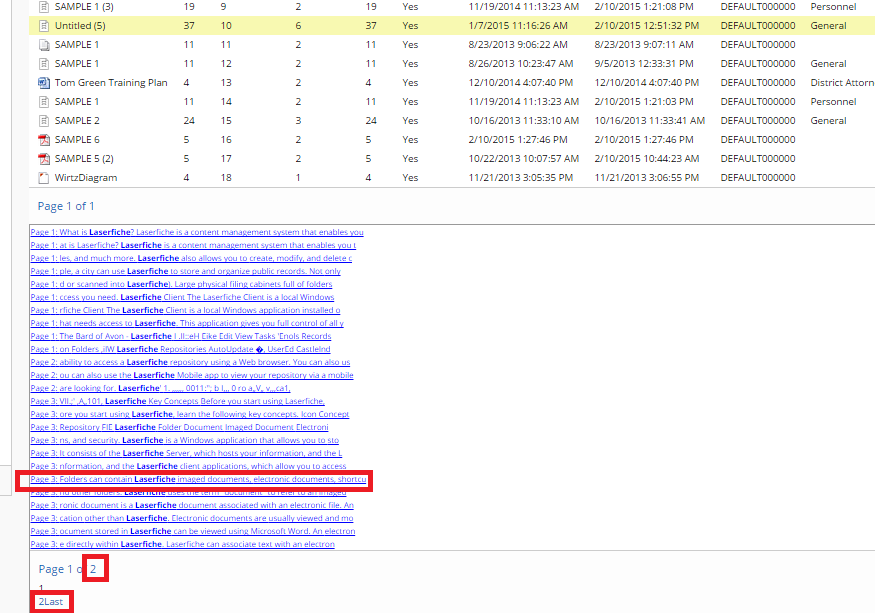
Task: Select the SAMPLE 6 entry
Action: 77,140
